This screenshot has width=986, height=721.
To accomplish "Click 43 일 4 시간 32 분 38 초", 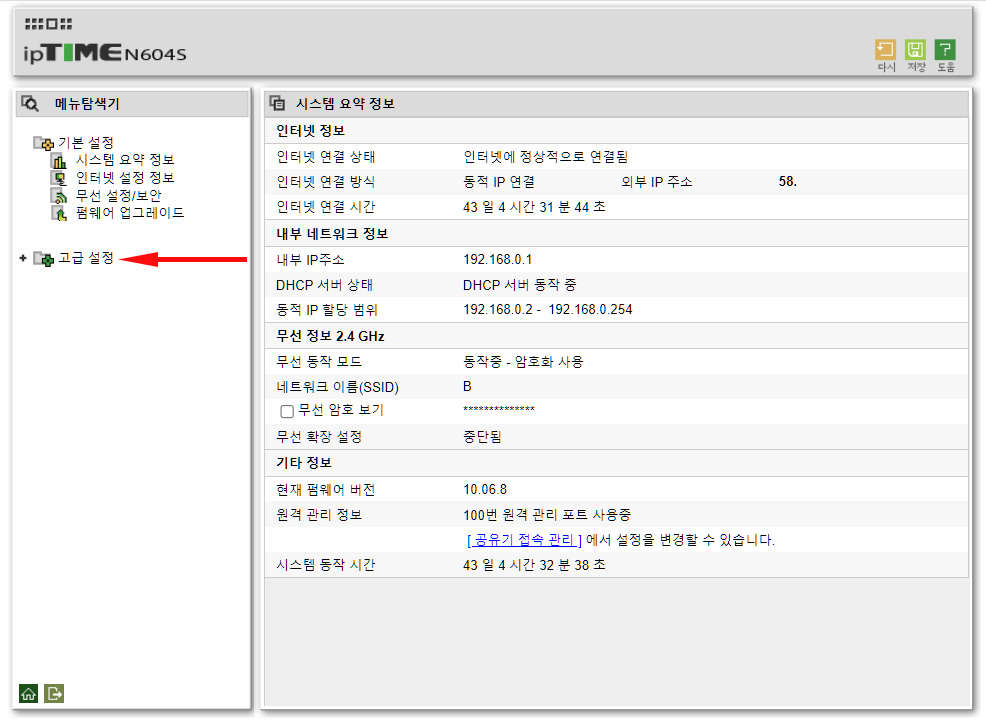I will pyautogui.click(x=534, y=565).
